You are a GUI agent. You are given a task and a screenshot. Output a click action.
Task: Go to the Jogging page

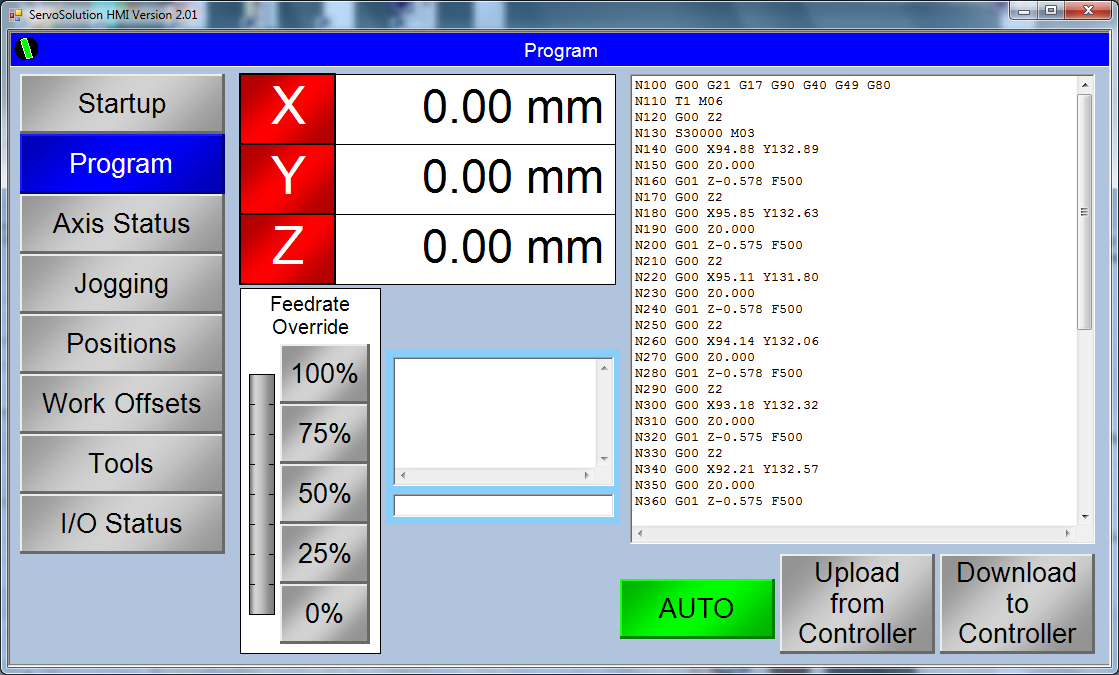pyautogui.click(x=122, y=284)
